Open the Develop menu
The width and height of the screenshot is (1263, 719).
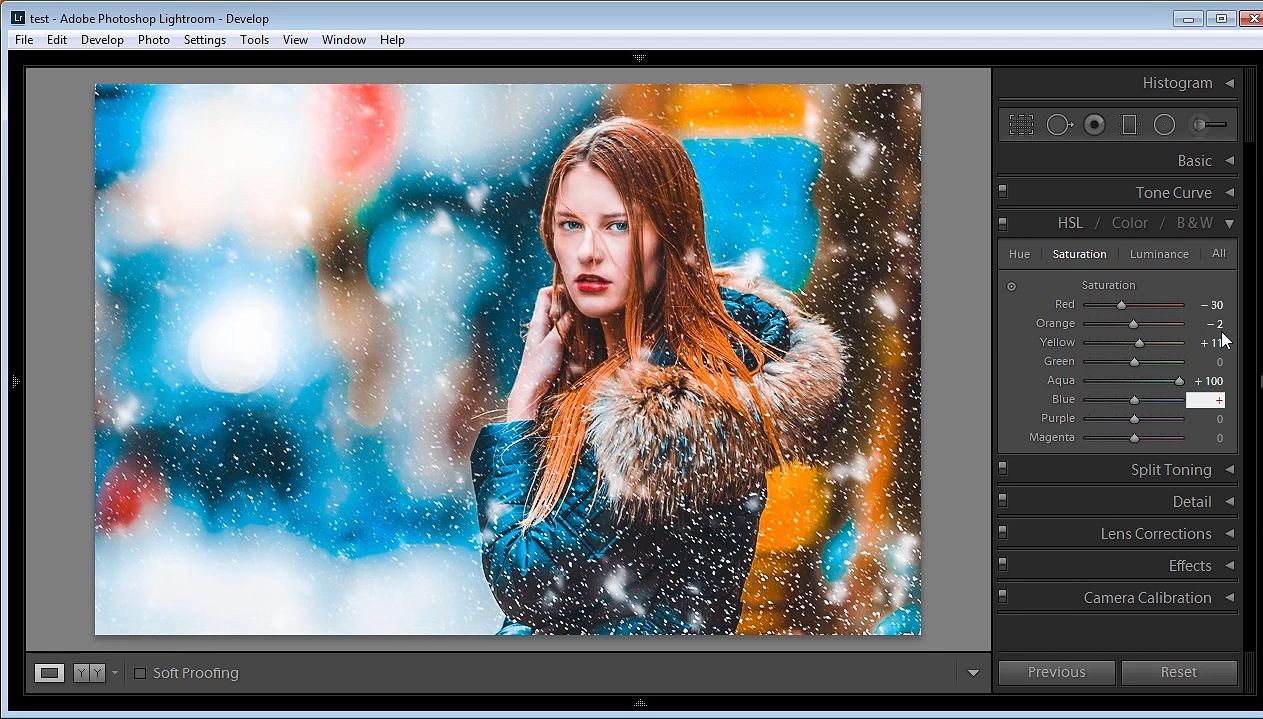tap(102, 40)
